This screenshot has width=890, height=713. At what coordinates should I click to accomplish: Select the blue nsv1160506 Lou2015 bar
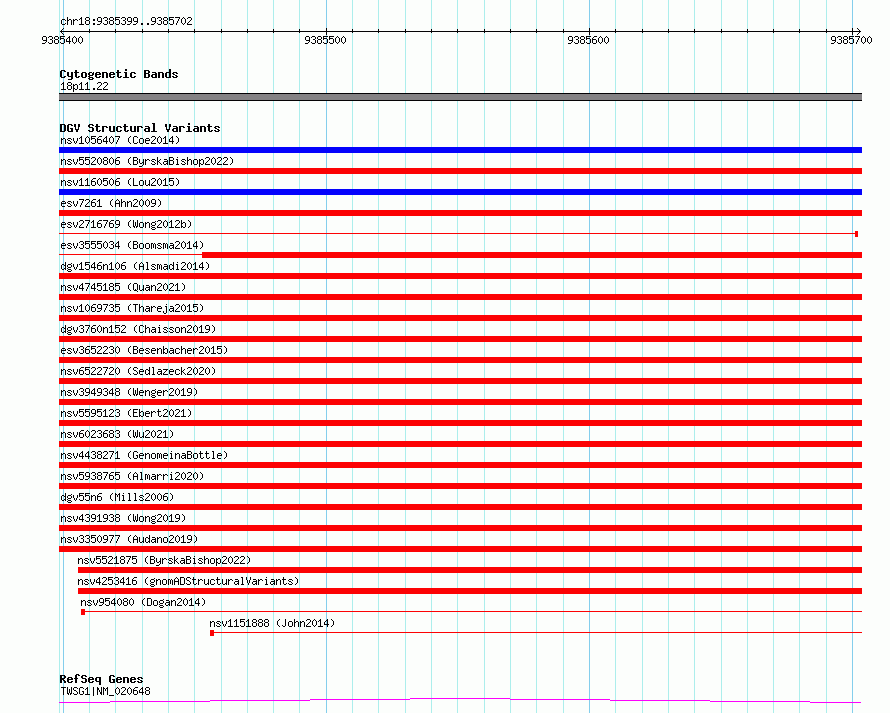pos(460,192)
